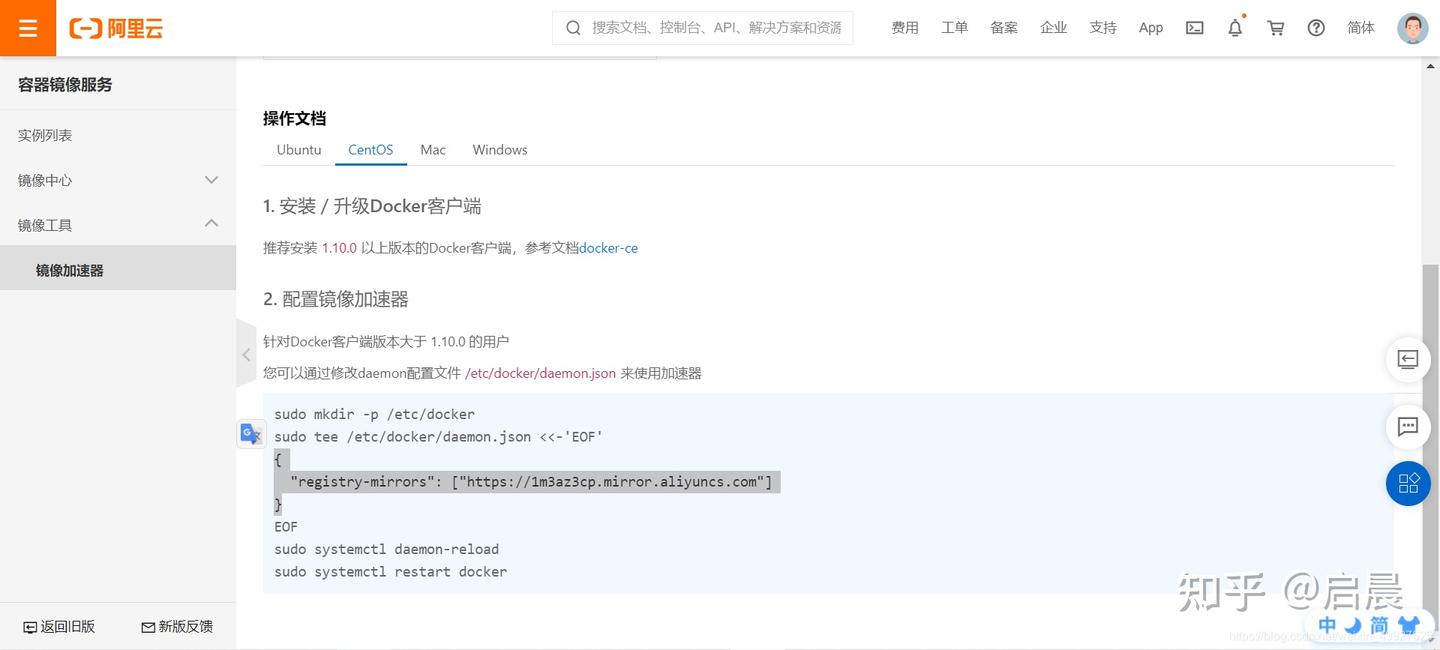Expand the 镜像中心 sidebar section

point(211,180)
